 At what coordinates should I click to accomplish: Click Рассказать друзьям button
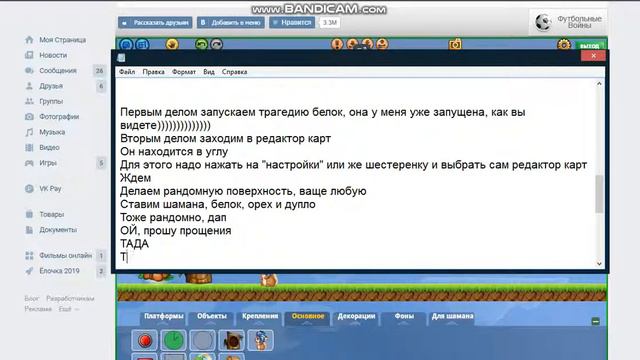tap(155, 22)
